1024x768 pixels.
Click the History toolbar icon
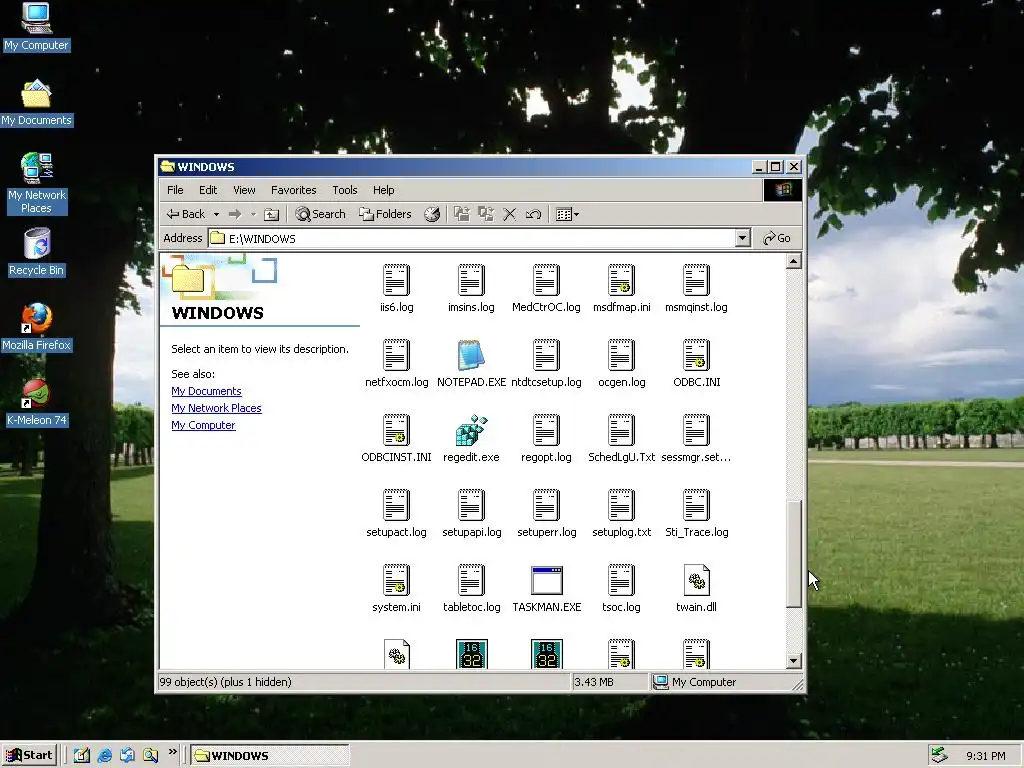pos(432,214)
